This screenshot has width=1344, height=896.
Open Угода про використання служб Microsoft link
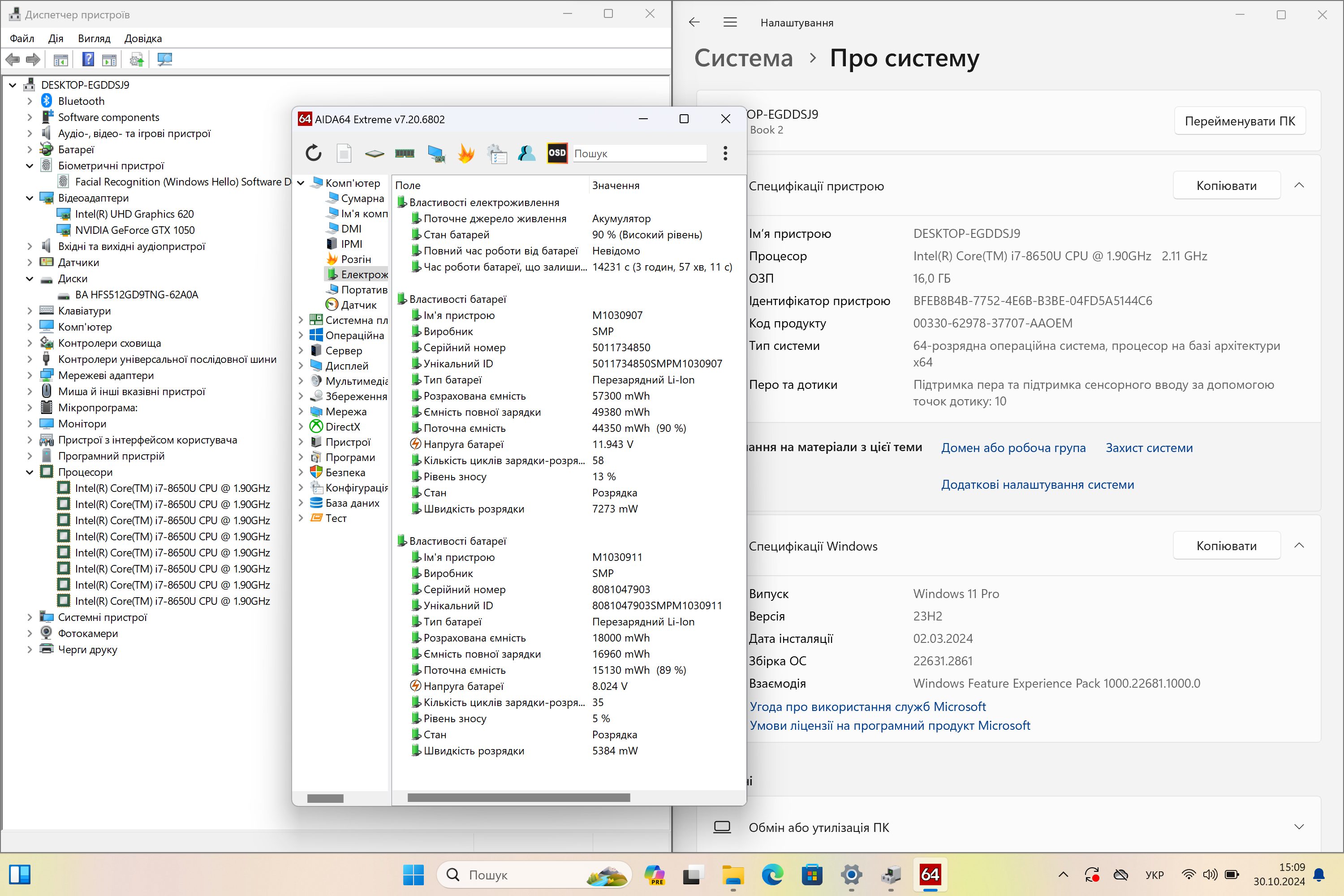867,706
